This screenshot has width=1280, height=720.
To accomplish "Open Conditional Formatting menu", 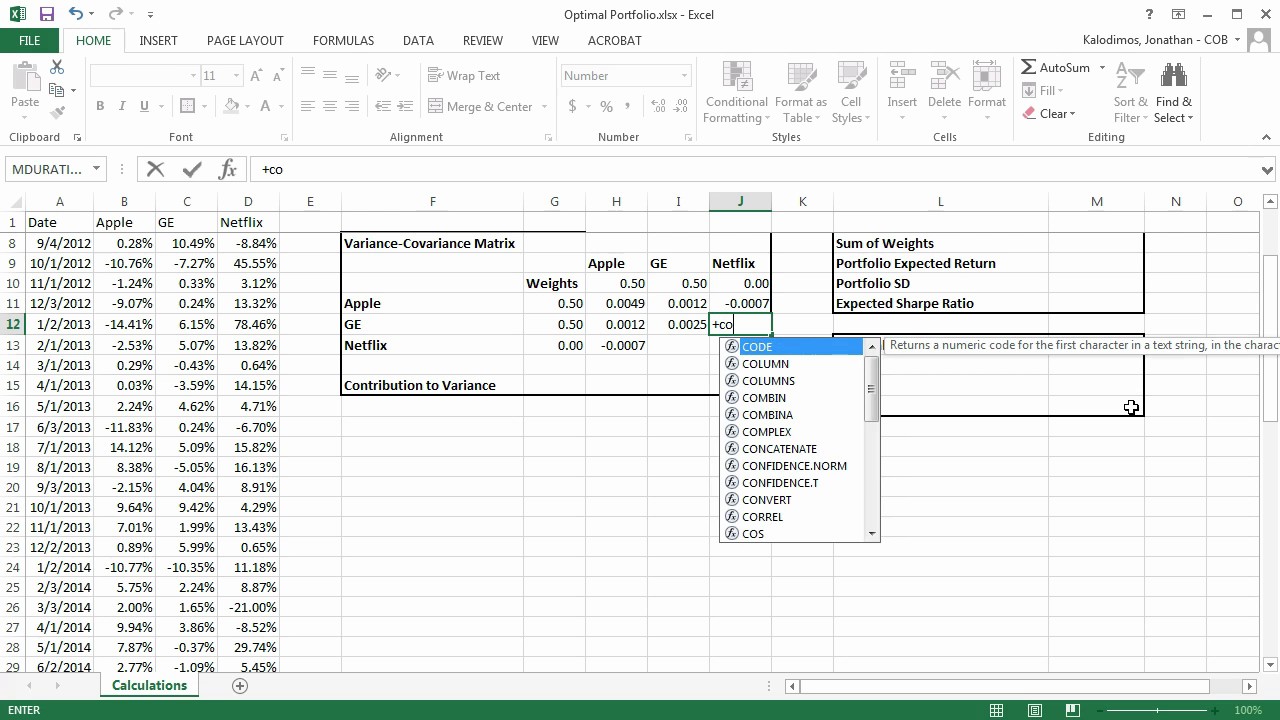I will (737, 92).
